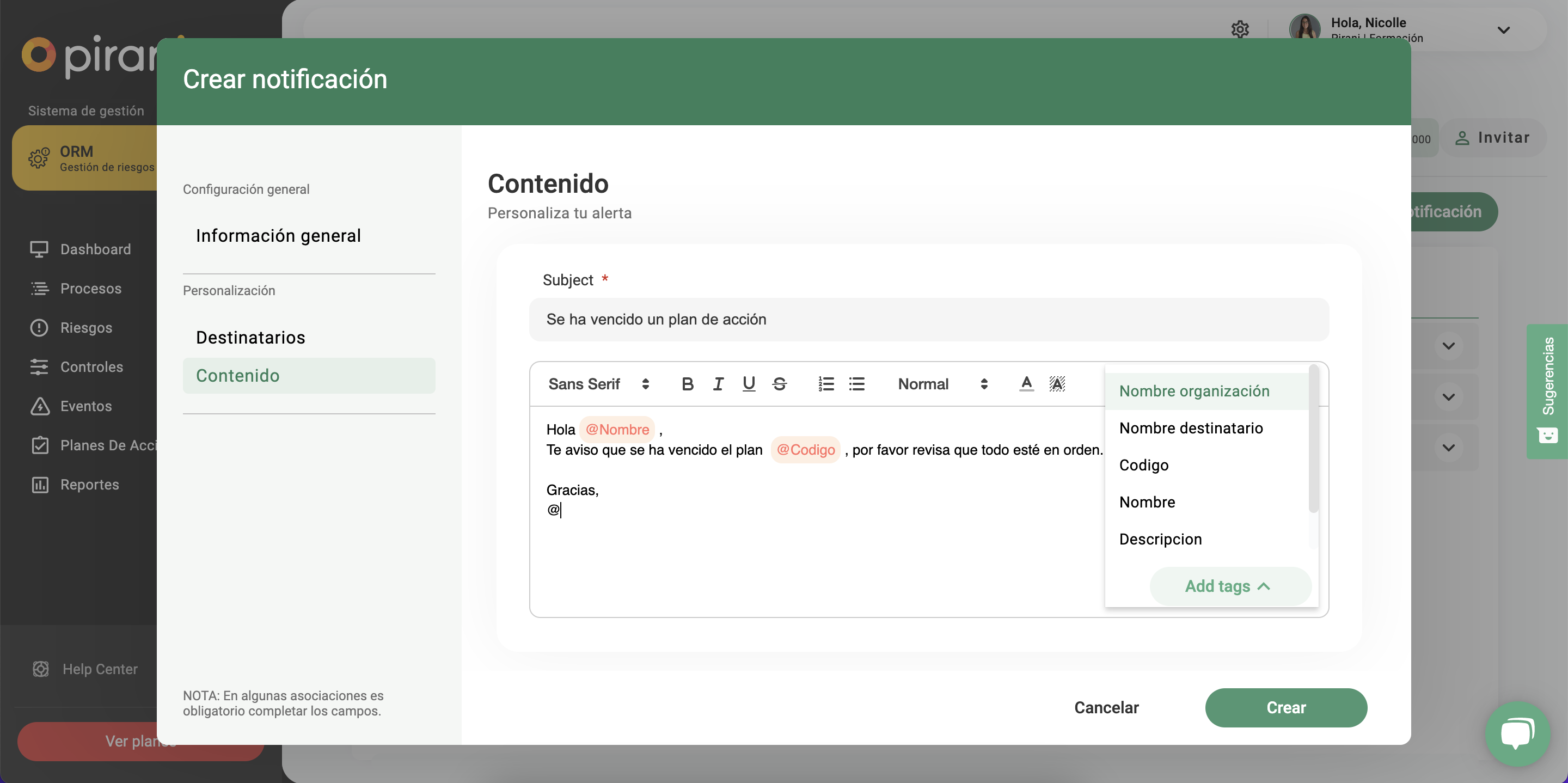The width and height of the screenshot is (1568, 783).
Task: Switch to the Destinatarios step
Action: (250, 337)
